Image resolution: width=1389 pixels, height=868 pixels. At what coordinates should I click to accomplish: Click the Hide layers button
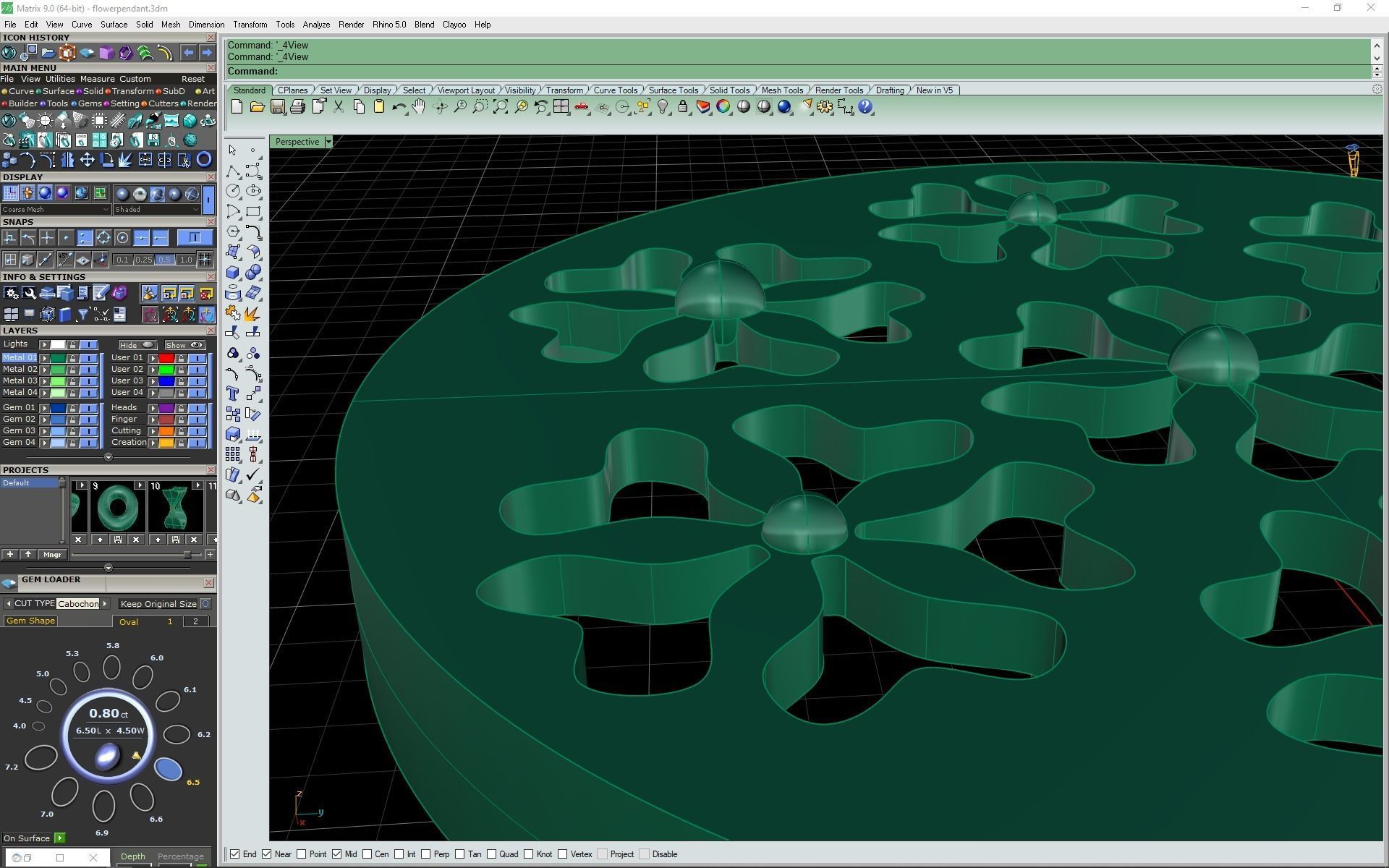coord(137,345)
